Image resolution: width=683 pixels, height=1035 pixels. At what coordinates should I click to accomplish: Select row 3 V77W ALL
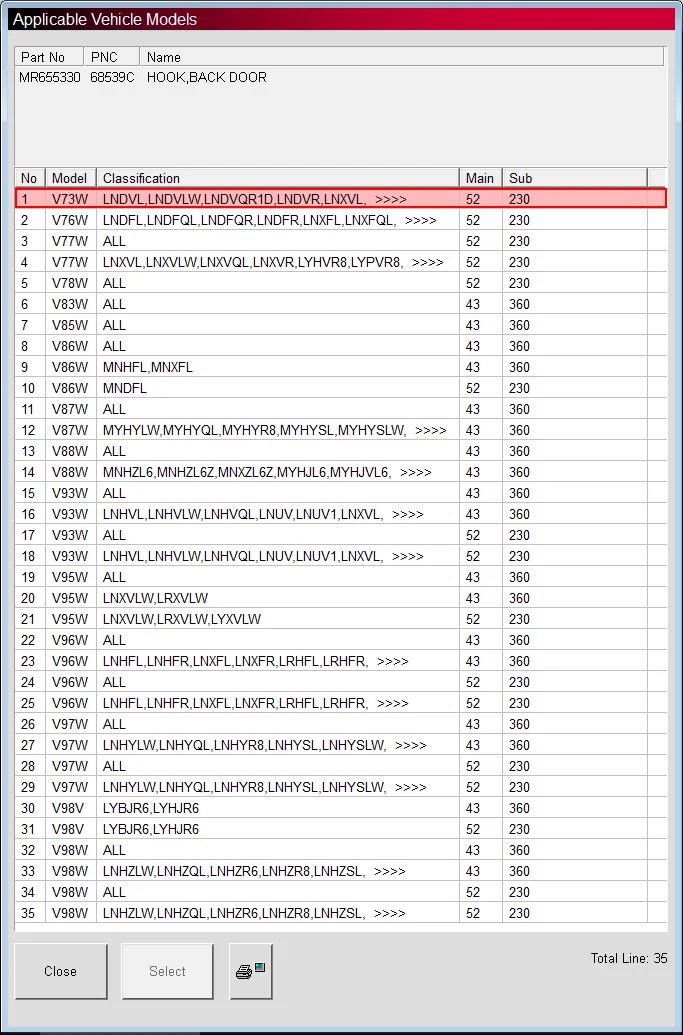pos(341,241)
